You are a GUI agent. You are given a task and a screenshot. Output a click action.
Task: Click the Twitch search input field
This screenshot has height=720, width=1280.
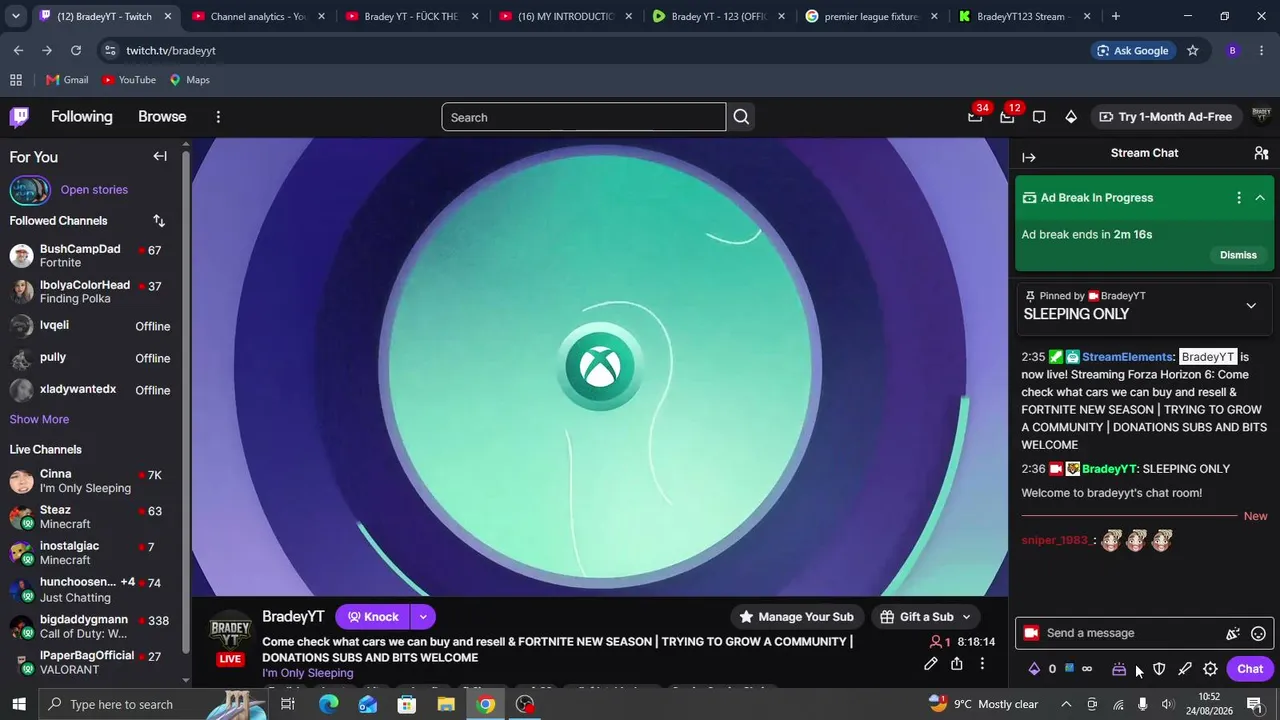coord(584,117)
